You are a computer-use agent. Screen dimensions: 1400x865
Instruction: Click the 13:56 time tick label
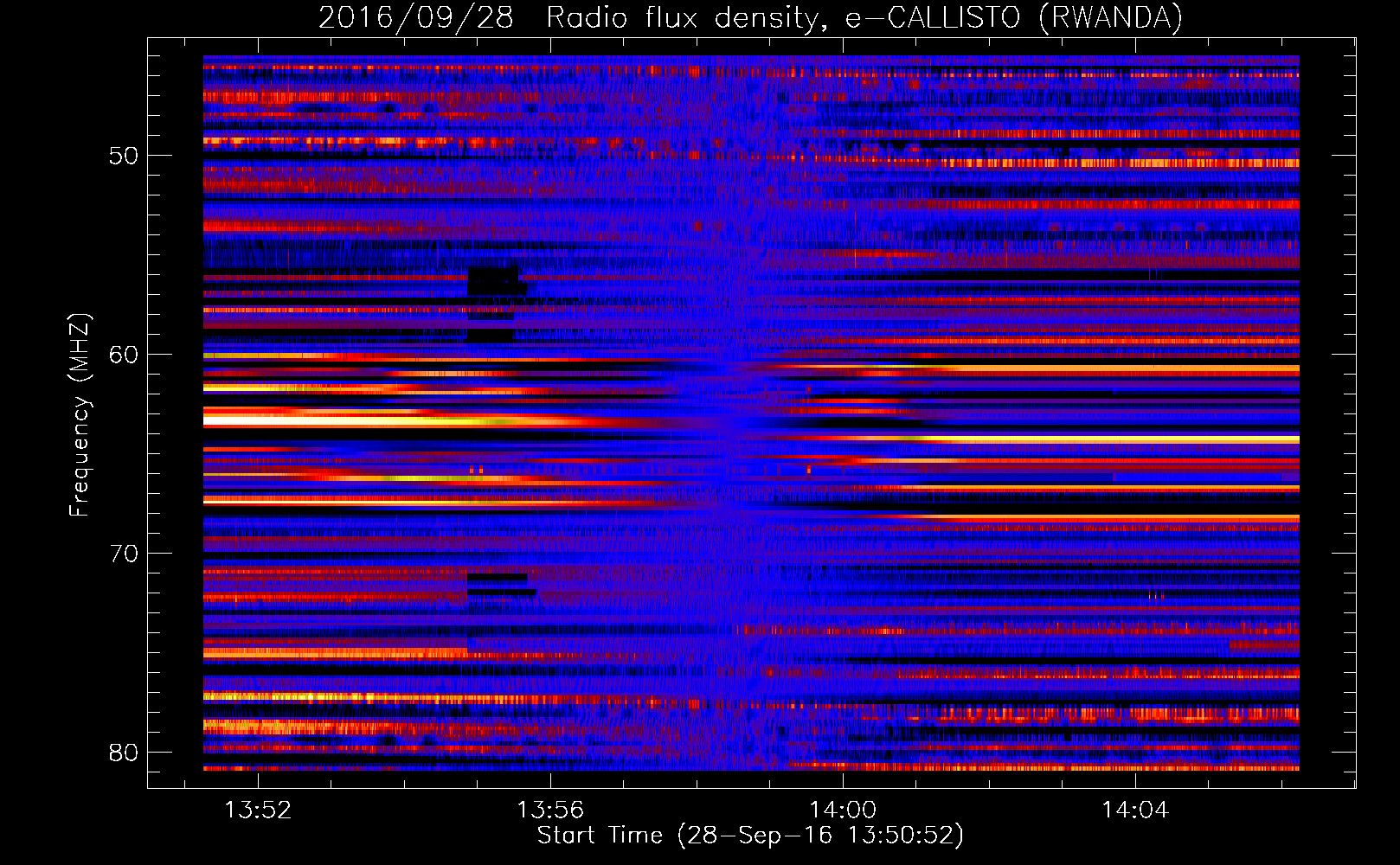550,810
